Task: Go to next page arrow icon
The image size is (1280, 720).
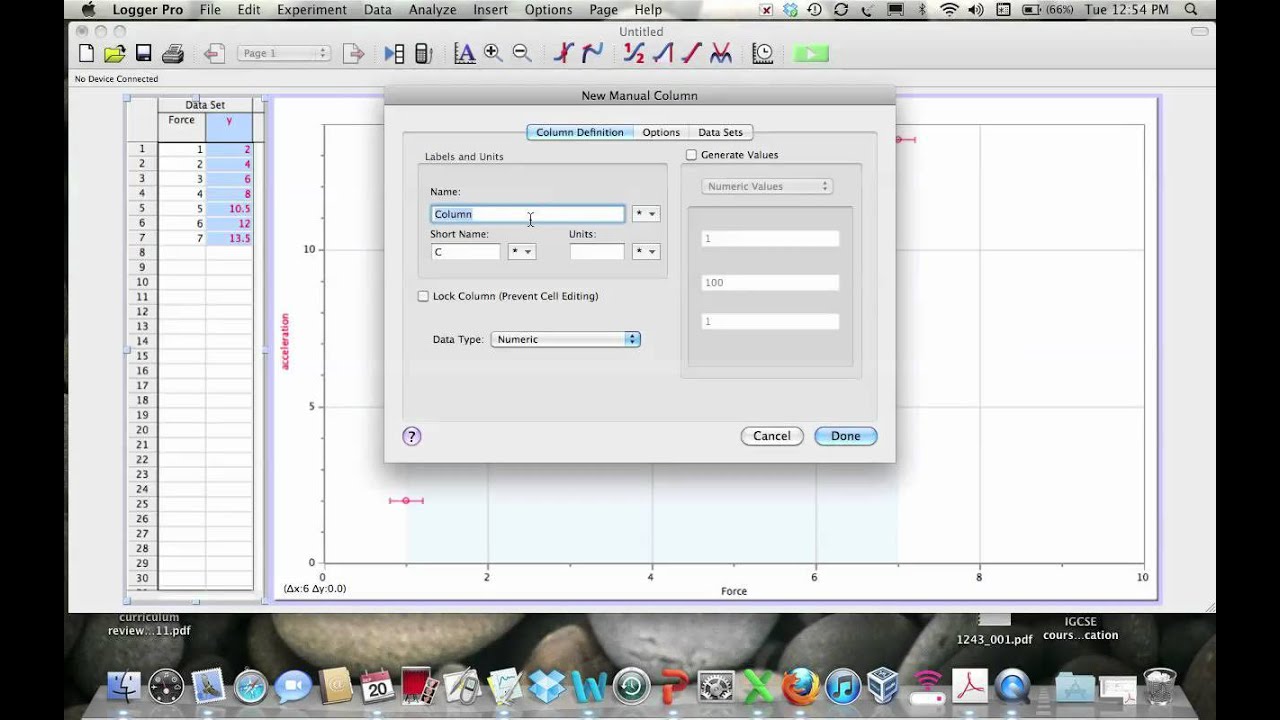Action: (353, 54)
